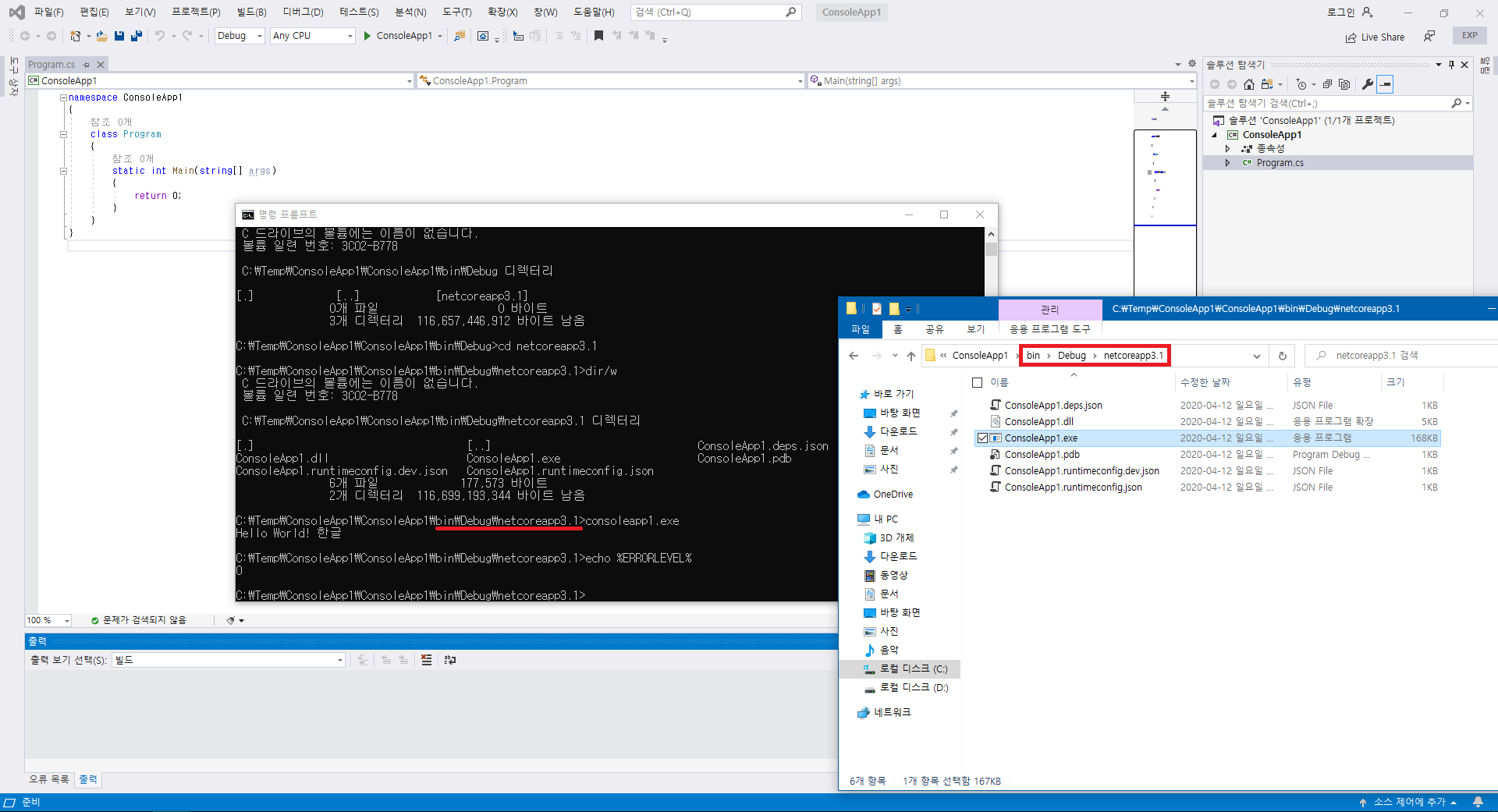Toggle word wrap in output pane
Viewport: 1498px width, 812px height.
(450, 660)
